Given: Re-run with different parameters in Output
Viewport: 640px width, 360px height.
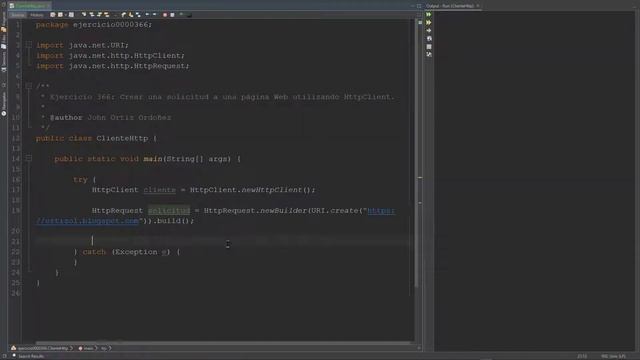Looking at the screenshot, I should 429,22.
